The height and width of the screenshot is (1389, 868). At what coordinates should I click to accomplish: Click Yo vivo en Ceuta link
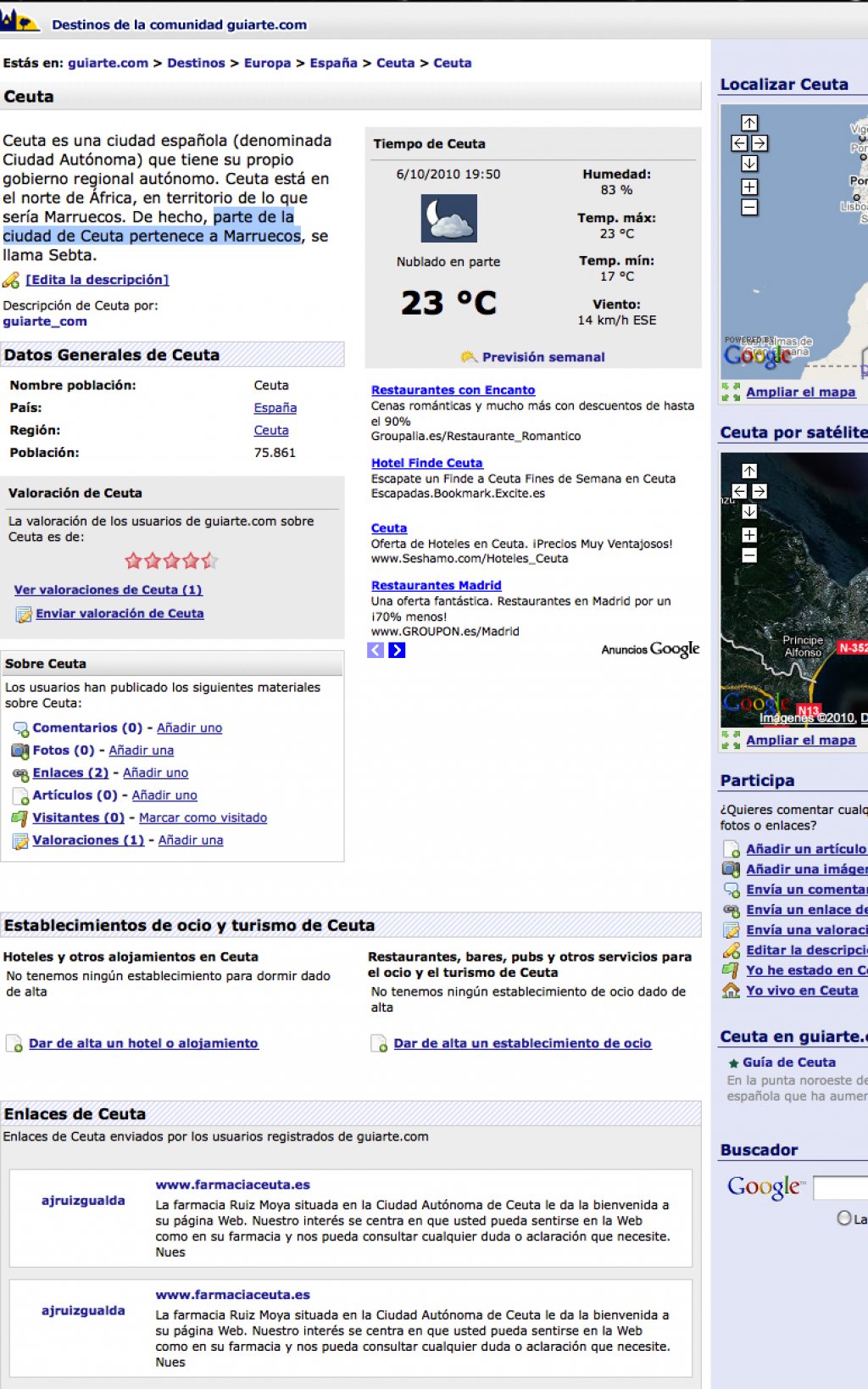coord(802,990)
